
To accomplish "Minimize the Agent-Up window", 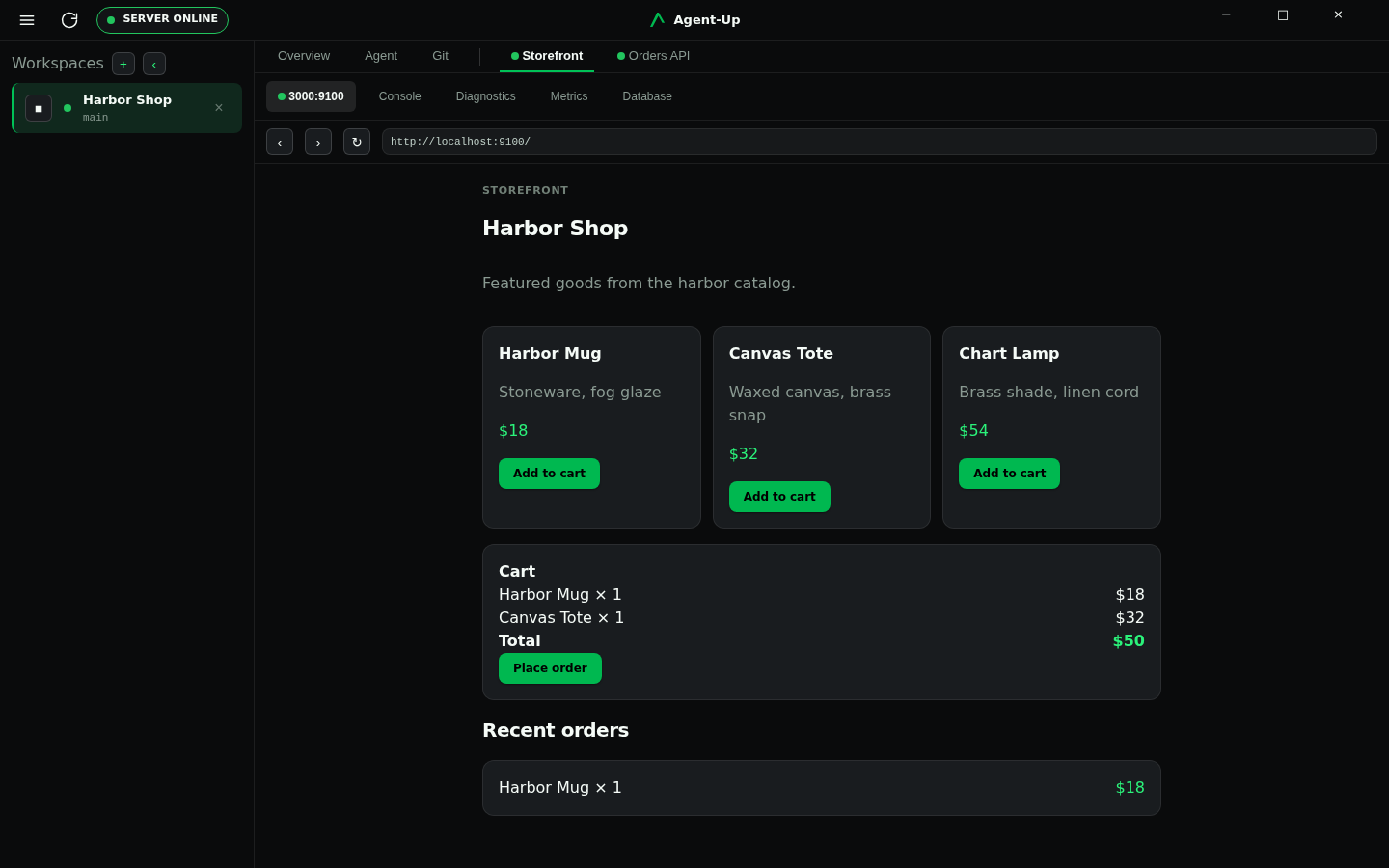I will 1226,14.
